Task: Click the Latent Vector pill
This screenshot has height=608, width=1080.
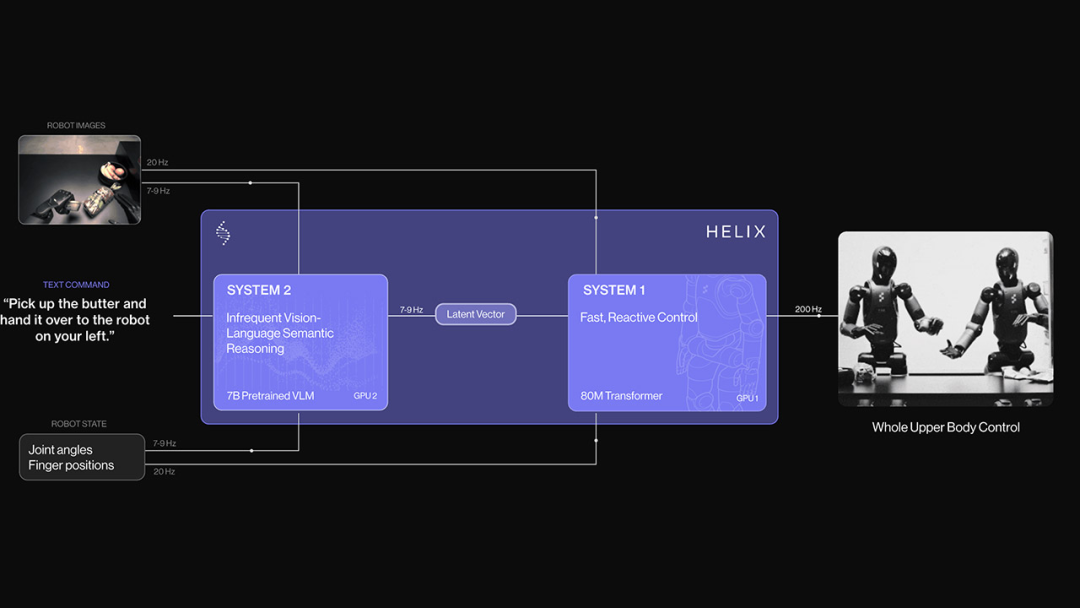Action: tap(476, 314)
